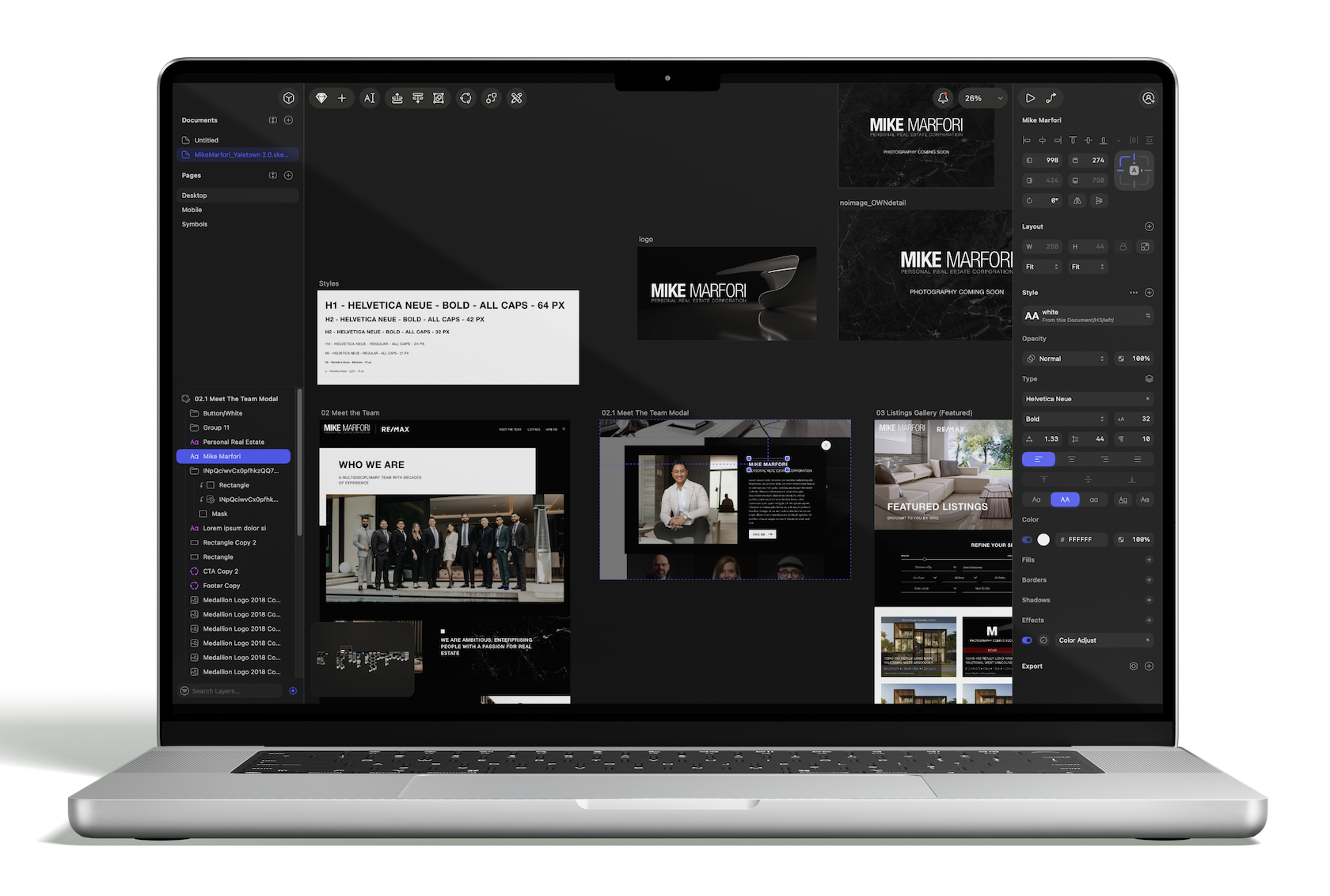Add a new Border with plus button

tap(1149, 580)
